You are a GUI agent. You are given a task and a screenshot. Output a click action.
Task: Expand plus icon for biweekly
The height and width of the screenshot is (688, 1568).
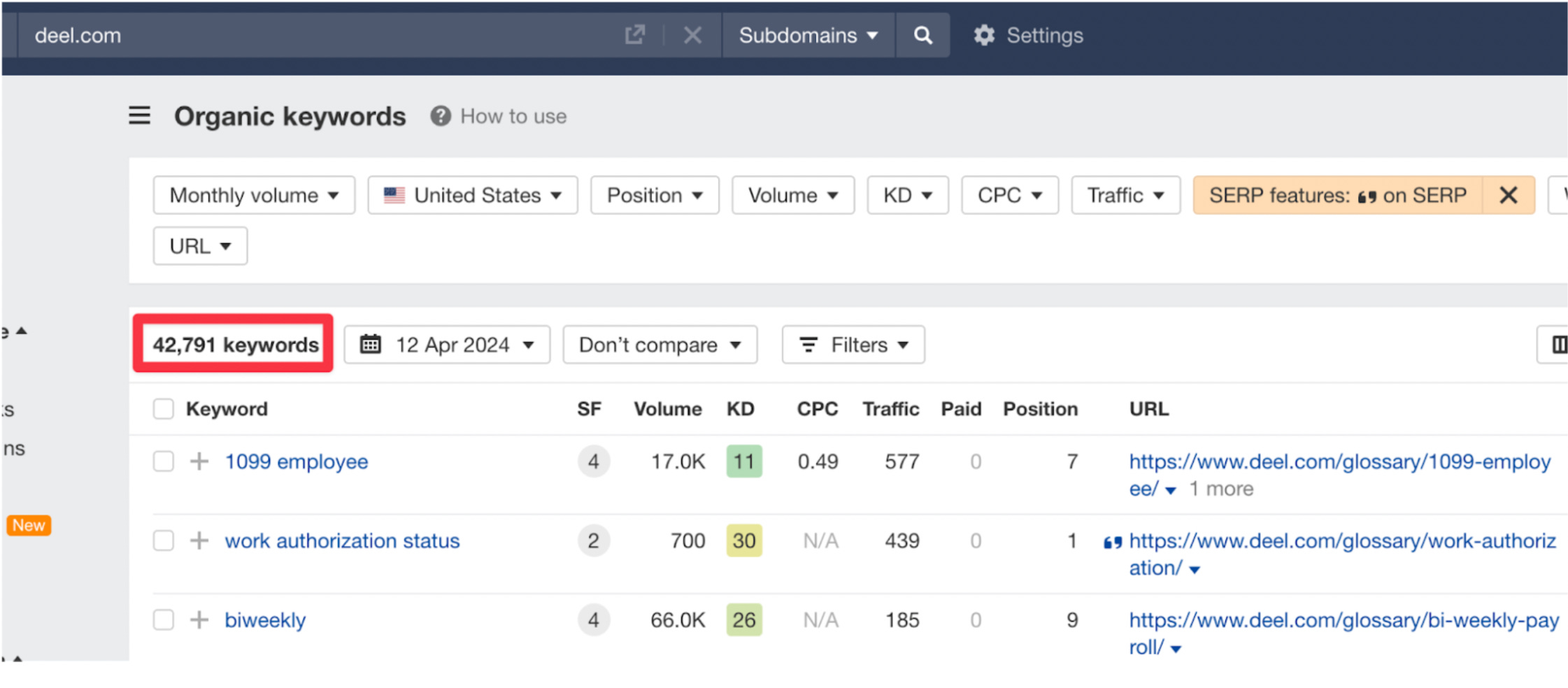click(x=199, y=619)
